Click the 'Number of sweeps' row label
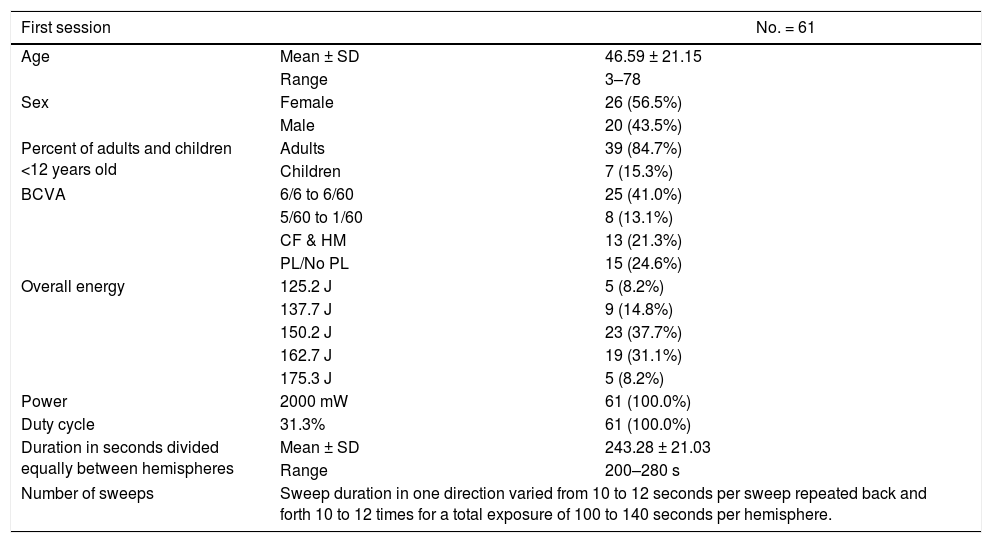This screenshot has height=543, width=992. coord(87,494)
